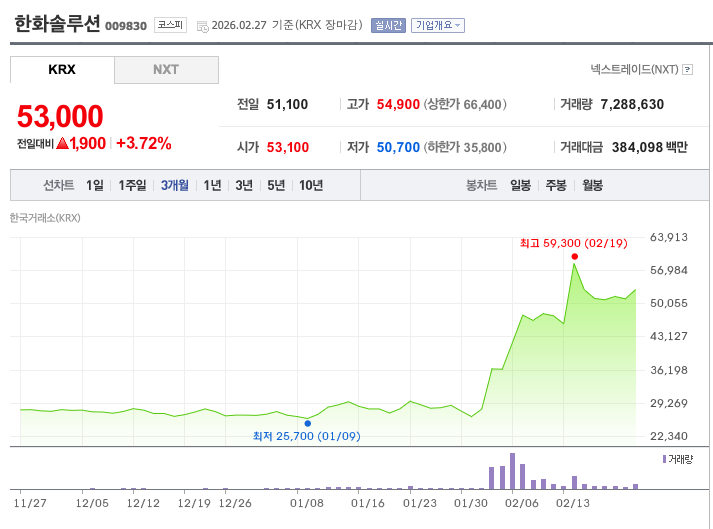Viewport: 713px width, 529px height.
Task: Click the 거래량 value 7,288,630
Action: (x=632, y=105)
